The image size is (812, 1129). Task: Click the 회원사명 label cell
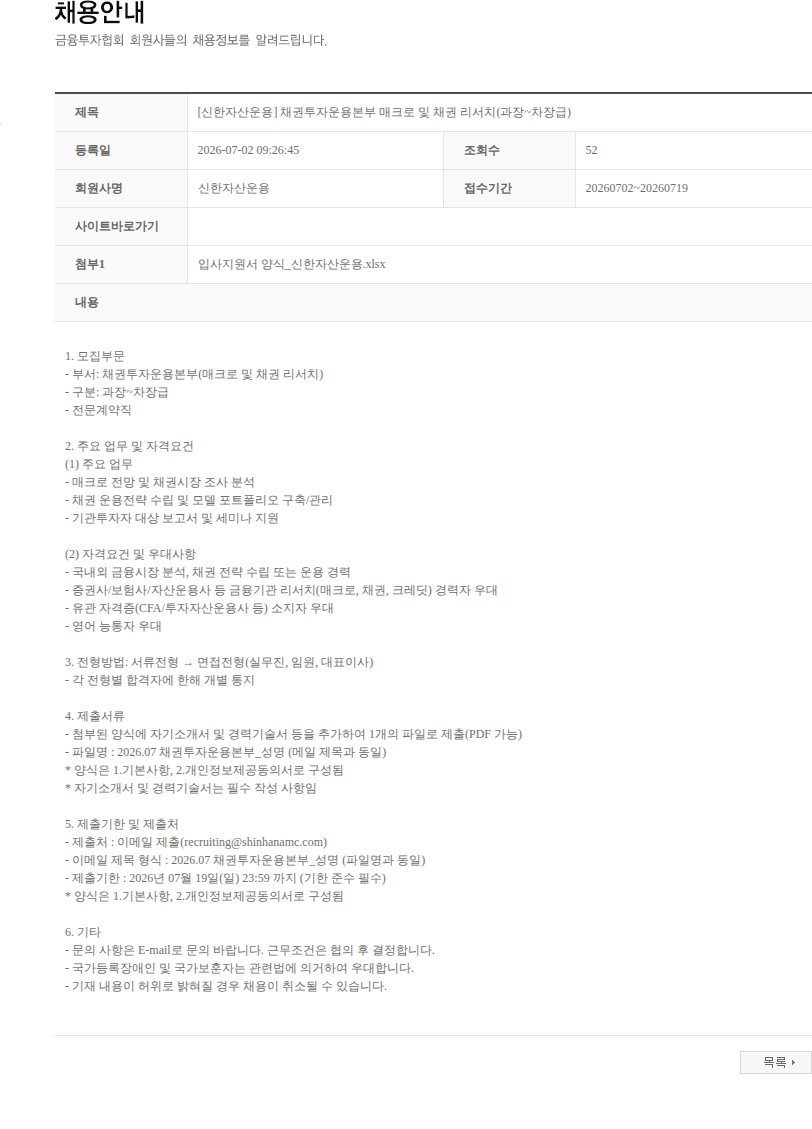pos(121,189)
